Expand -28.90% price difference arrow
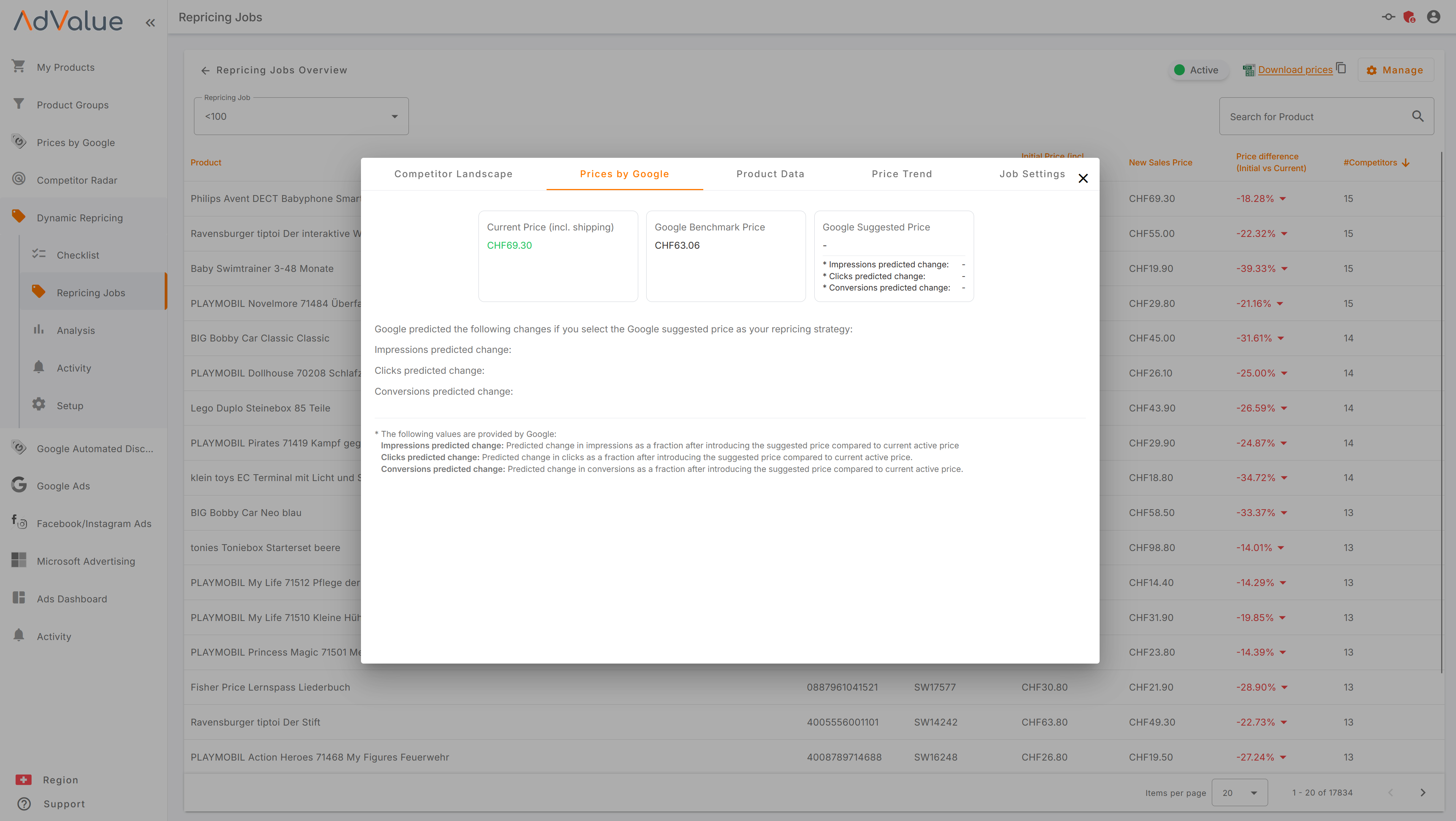The height and width of the screenshot is (821, 1456). click(x=1284, y=688)
